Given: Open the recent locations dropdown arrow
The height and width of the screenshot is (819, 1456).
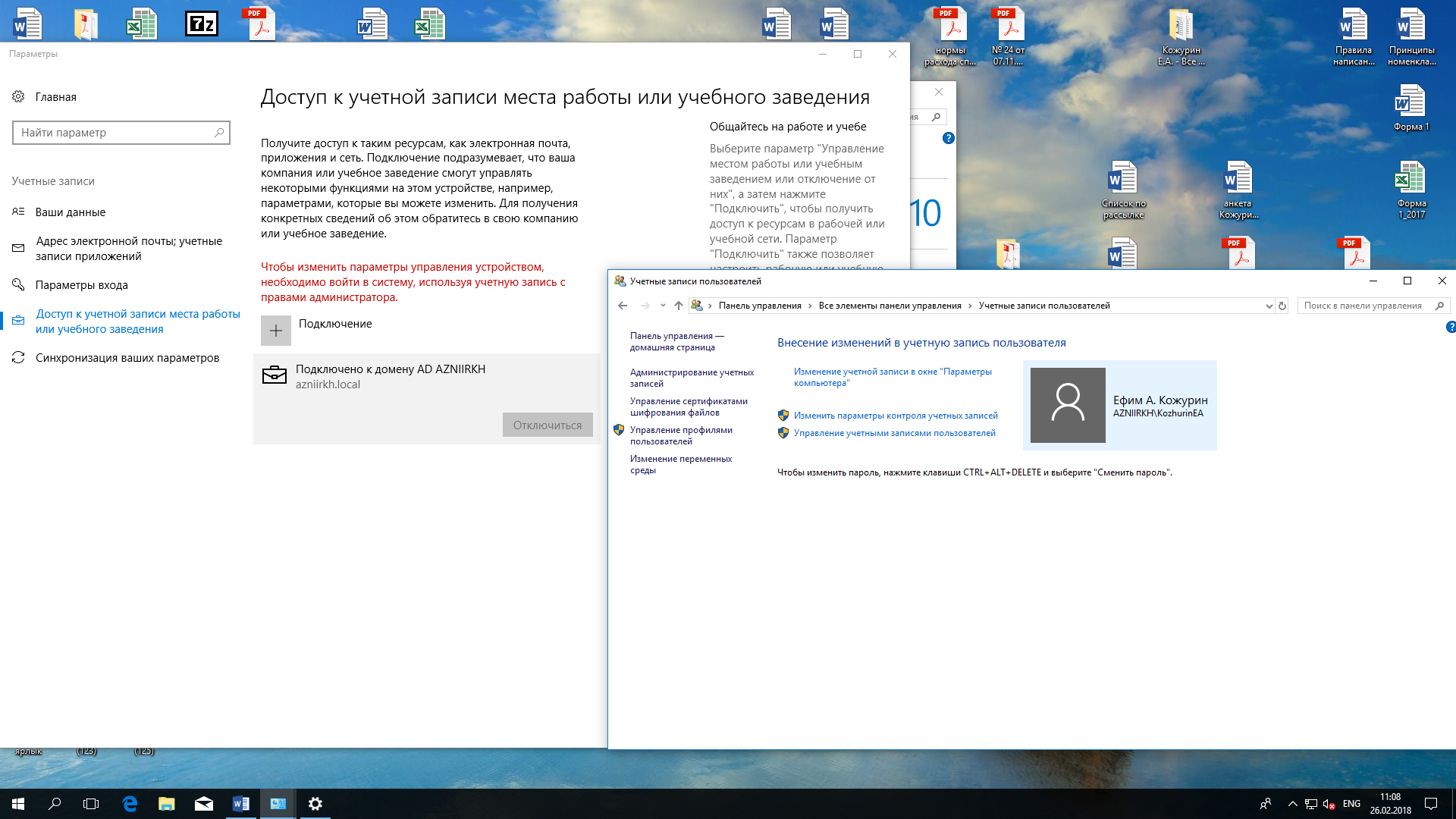Looking at the screenshot, I should coord(663,306).
